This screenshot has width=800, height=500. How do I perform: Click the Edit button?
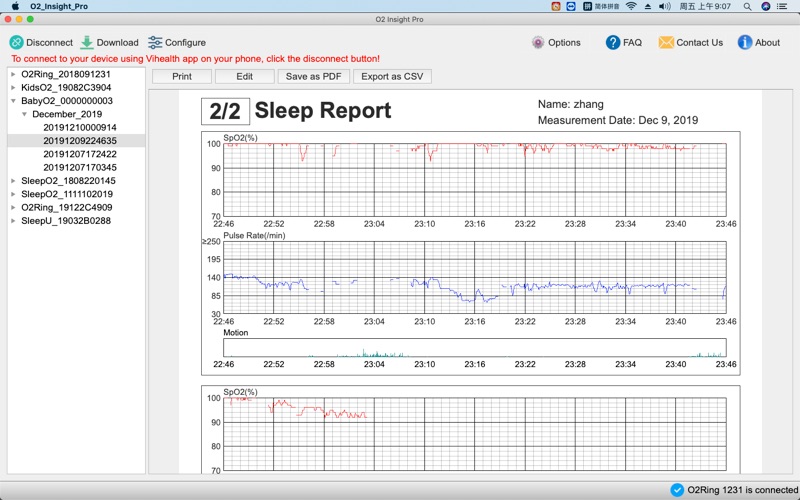(x=244, y=77)
